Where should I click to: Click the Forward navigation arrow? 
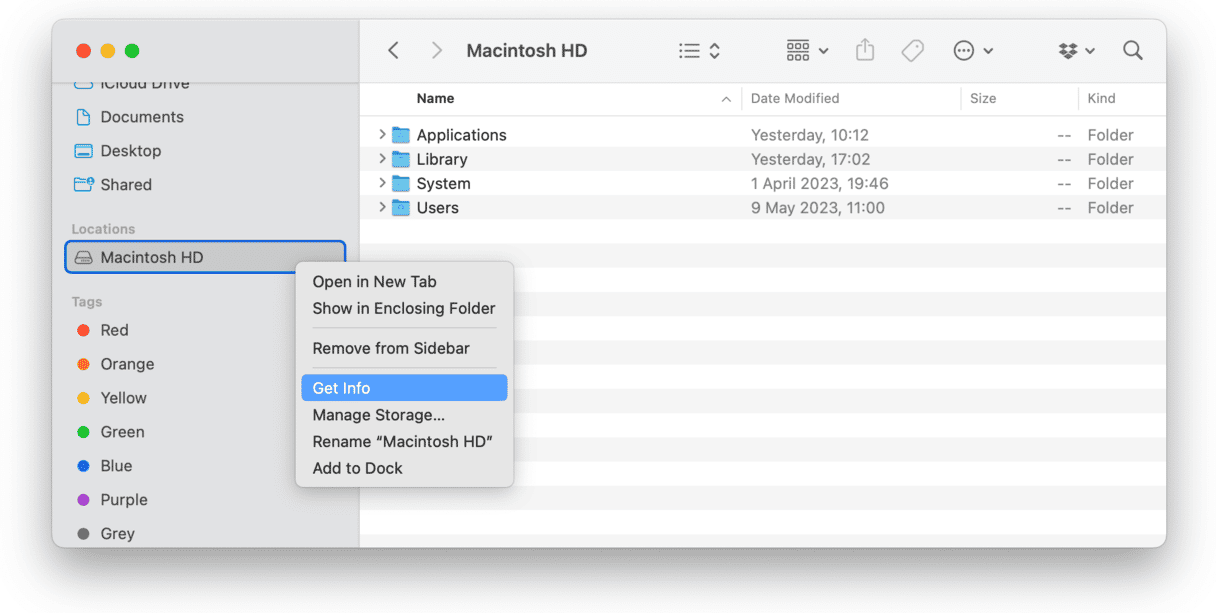click(x=436, y=51)
